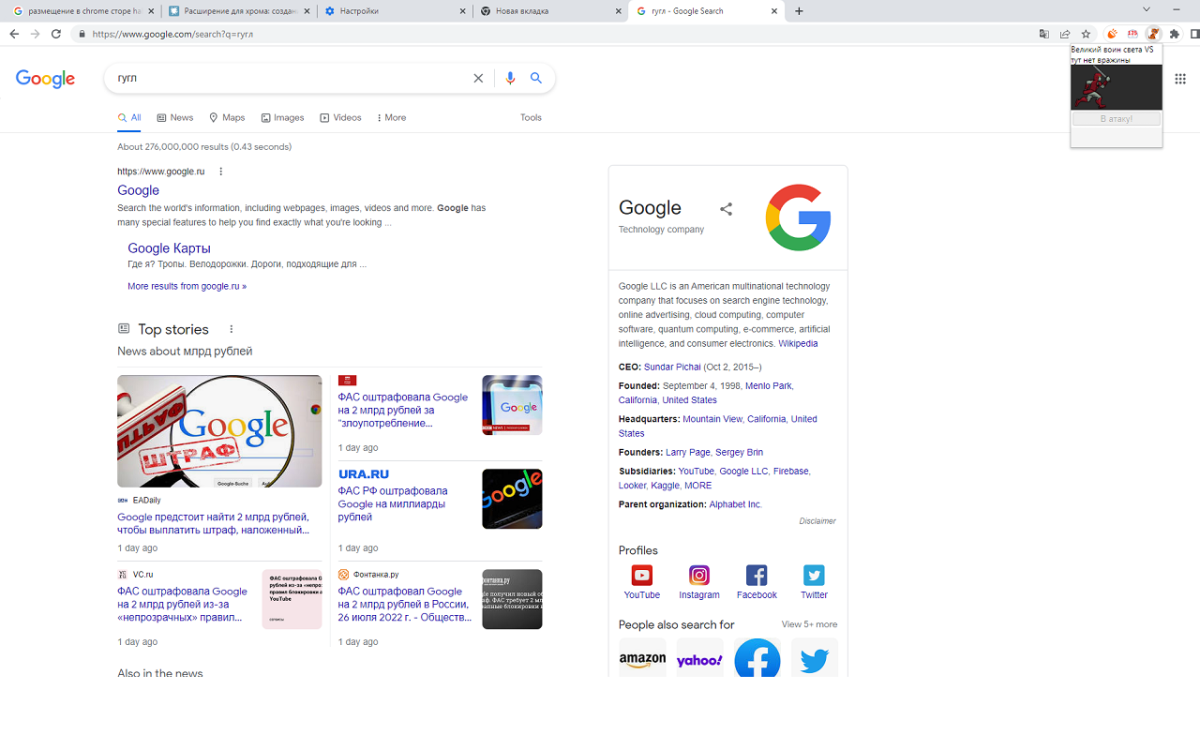Clear the search box with the X icon
This screenshot has width=1200, height=750.
coord(478,78)
